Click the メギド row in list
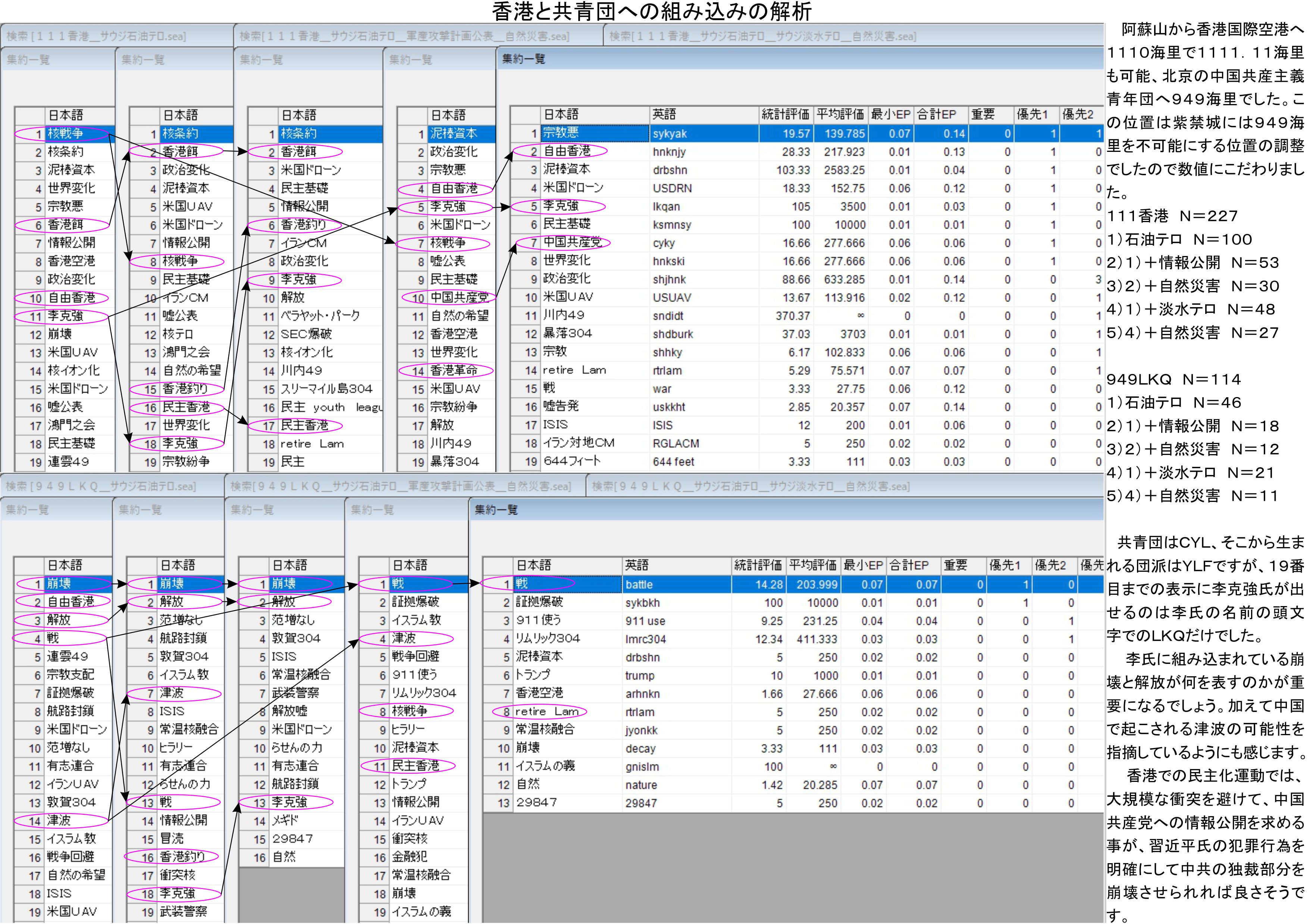Viewport: 1316px width, 924px height. point(285,820)
